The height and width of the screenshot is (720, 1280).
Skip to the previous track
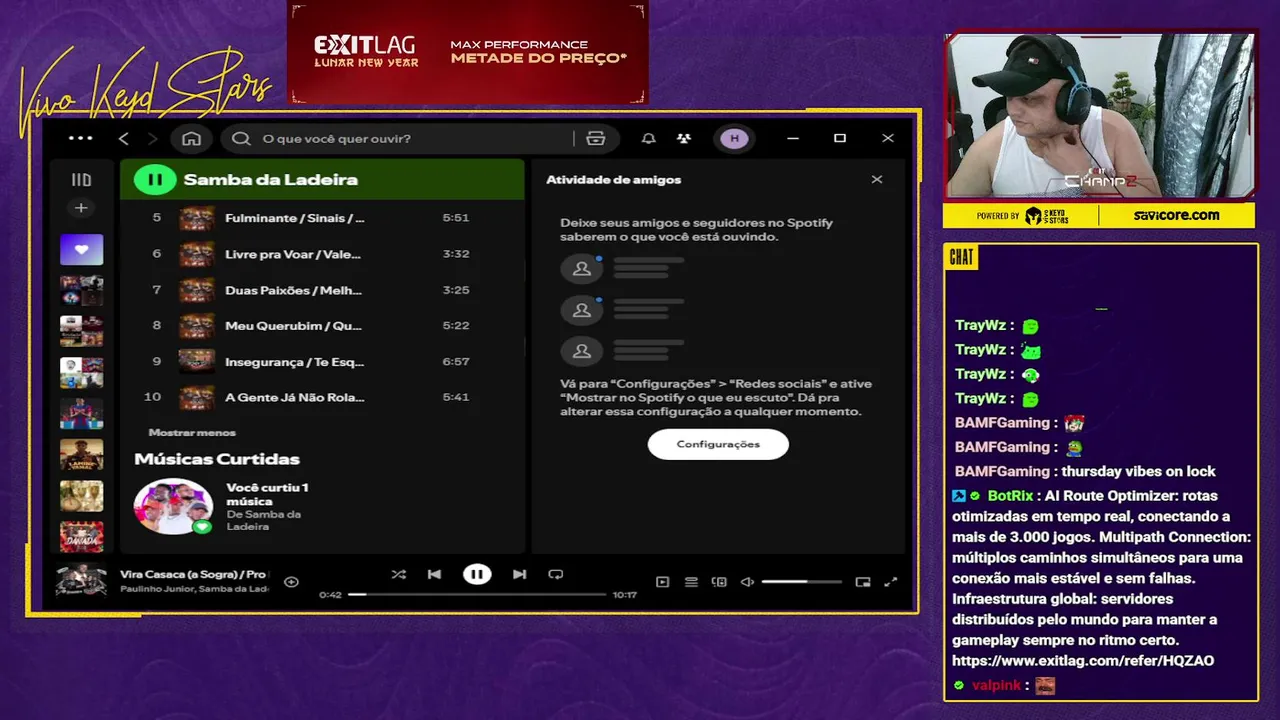[434, 574]
